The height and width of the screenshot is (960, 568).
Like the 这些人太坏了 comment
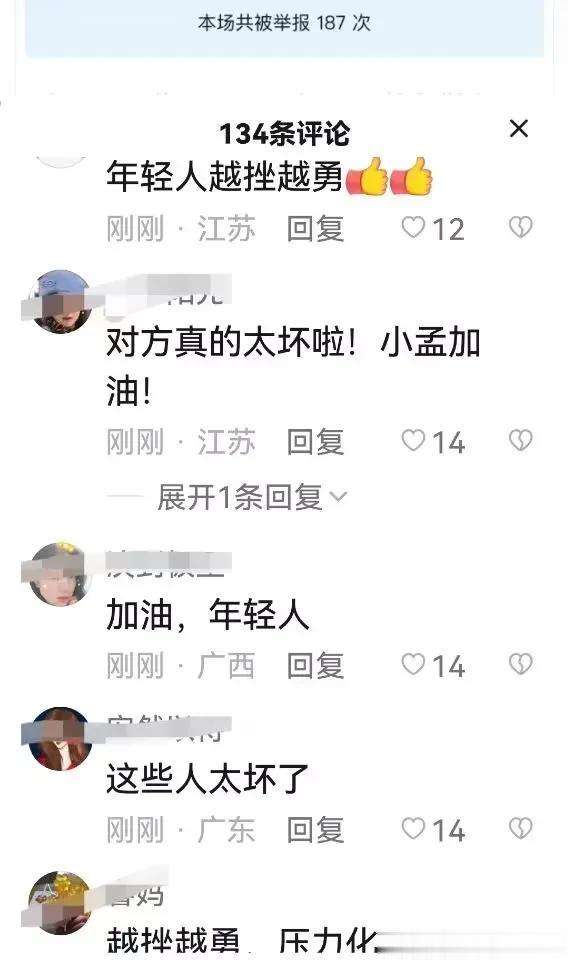(413, 829)
